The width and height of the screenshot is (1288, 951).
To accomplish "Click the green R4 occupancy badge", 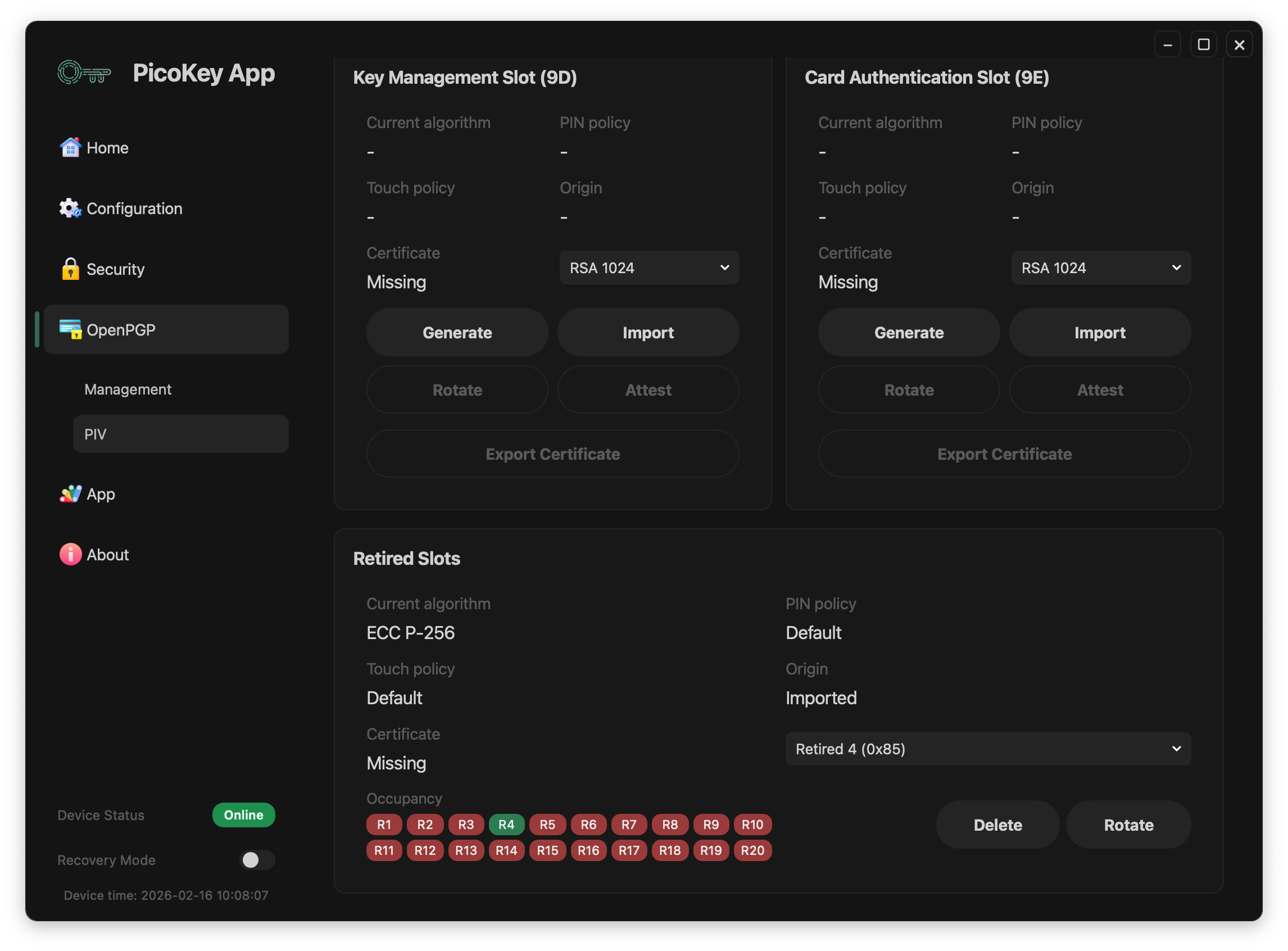I will [506, 825].
